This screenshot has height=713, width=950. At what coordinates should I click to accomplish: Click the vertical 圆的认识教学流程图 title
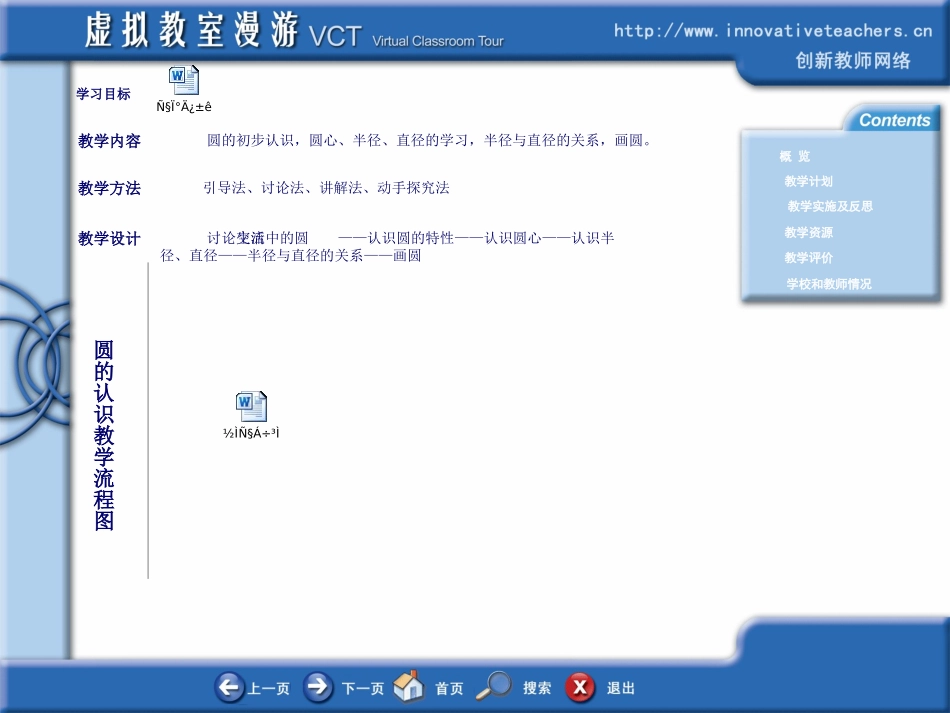pyautogui.click(x=104, y=435)
